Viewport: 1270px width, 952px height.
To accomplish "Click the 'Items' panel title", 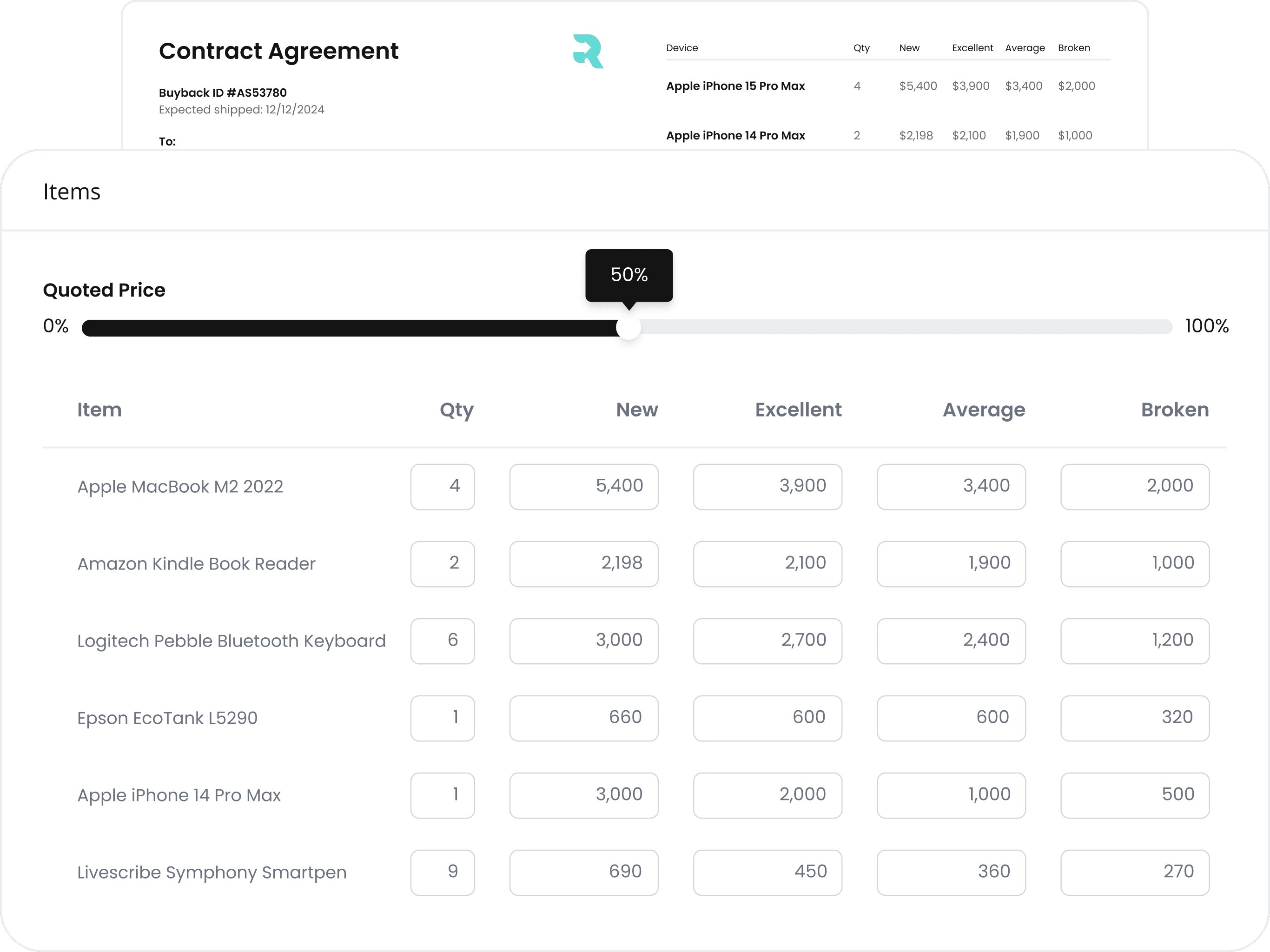I will tap(72, 192).
